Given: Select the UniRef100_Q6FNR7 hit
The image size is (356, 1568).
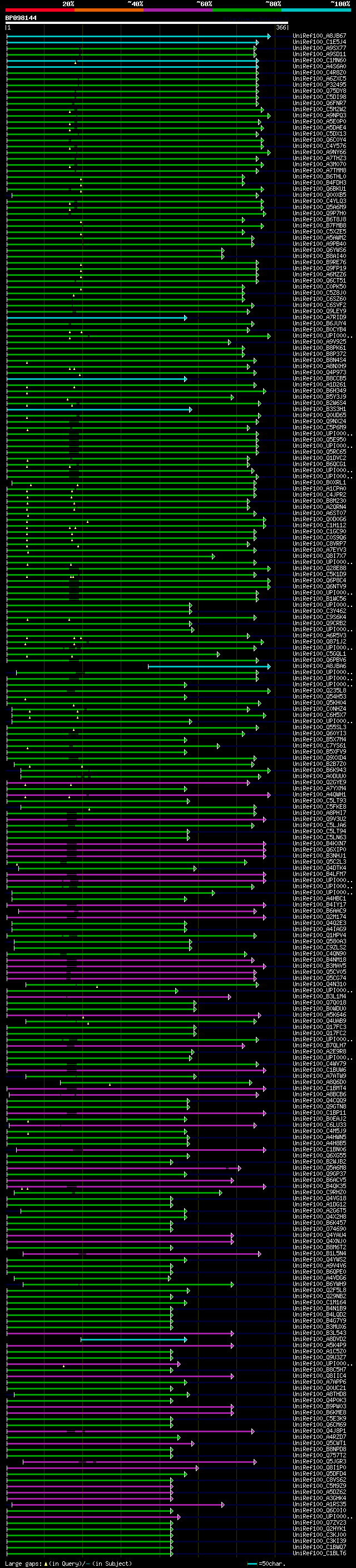Looking at the screenshot, I should [319, 103].
